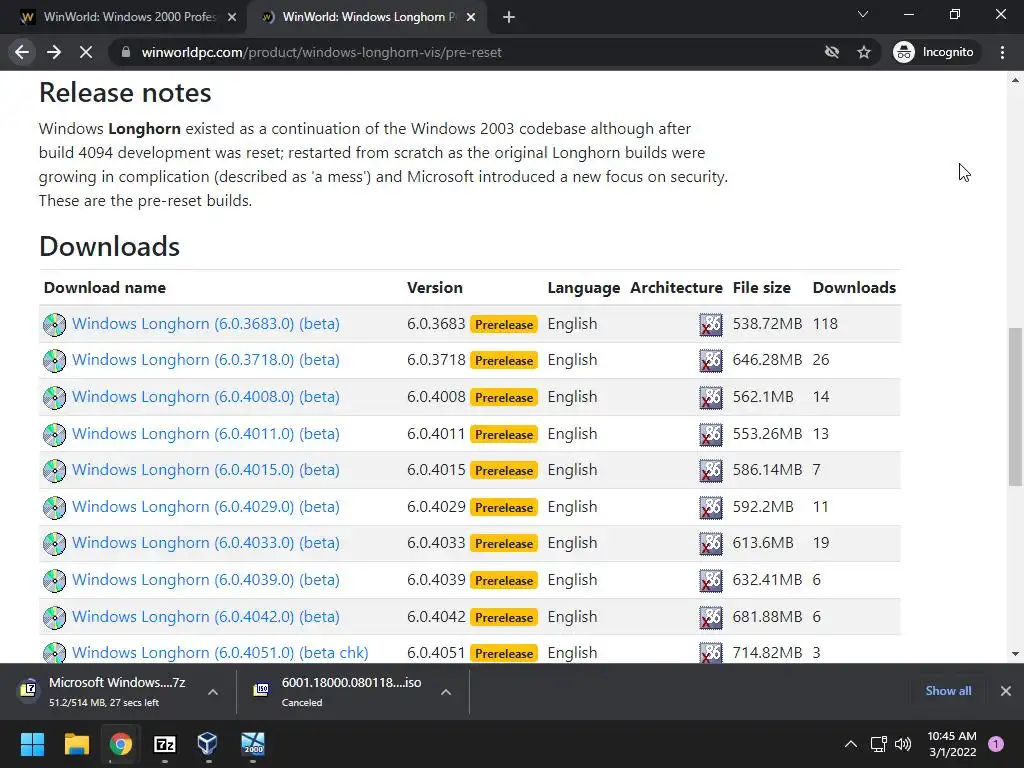The height and width of the screenshot is (768, 1024).
Task: Click the 538.72MB file size cell
Action: pyautogui.click(x=767, y=324)
